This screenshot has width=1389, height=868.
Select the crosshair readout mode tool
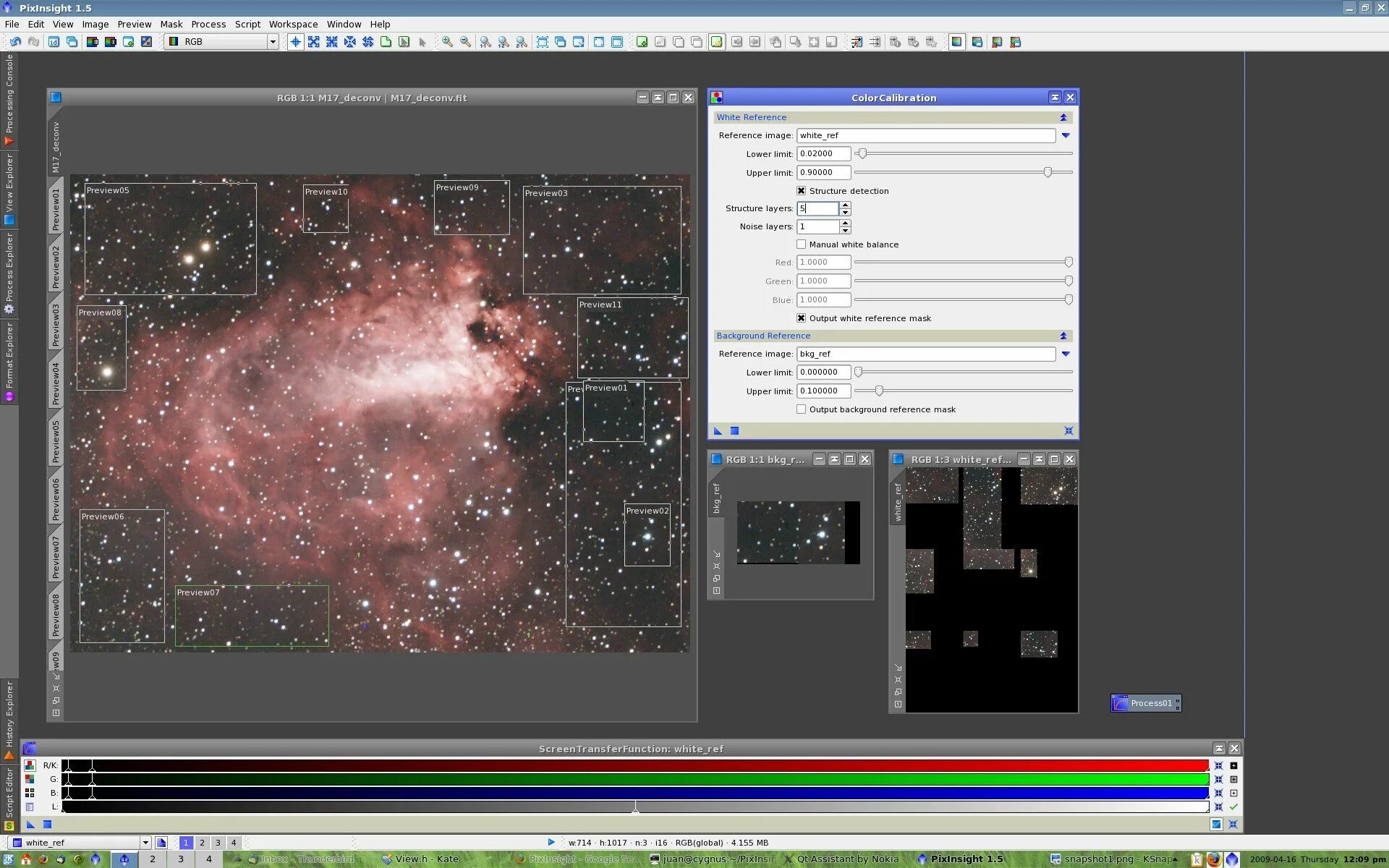coord(295,42)
